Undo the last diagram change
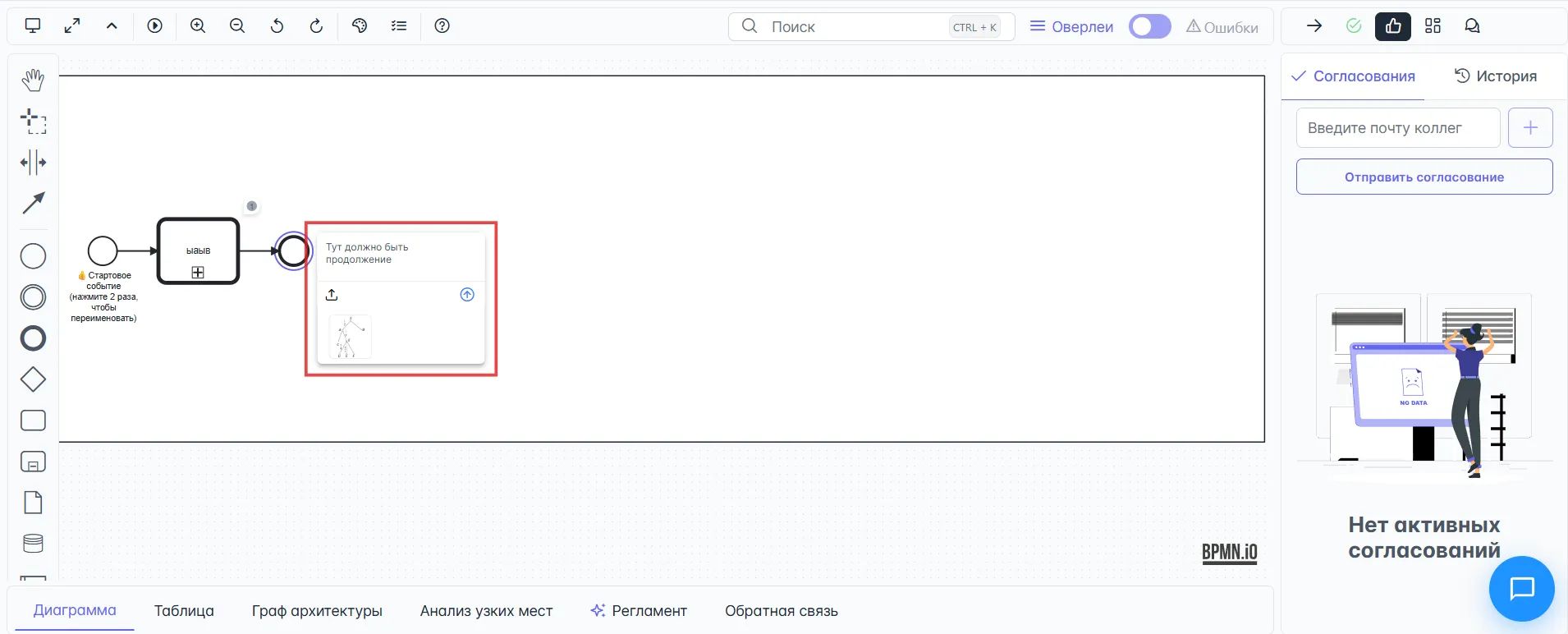Viewport: 1568px width, 634px height. coord(277,26)
